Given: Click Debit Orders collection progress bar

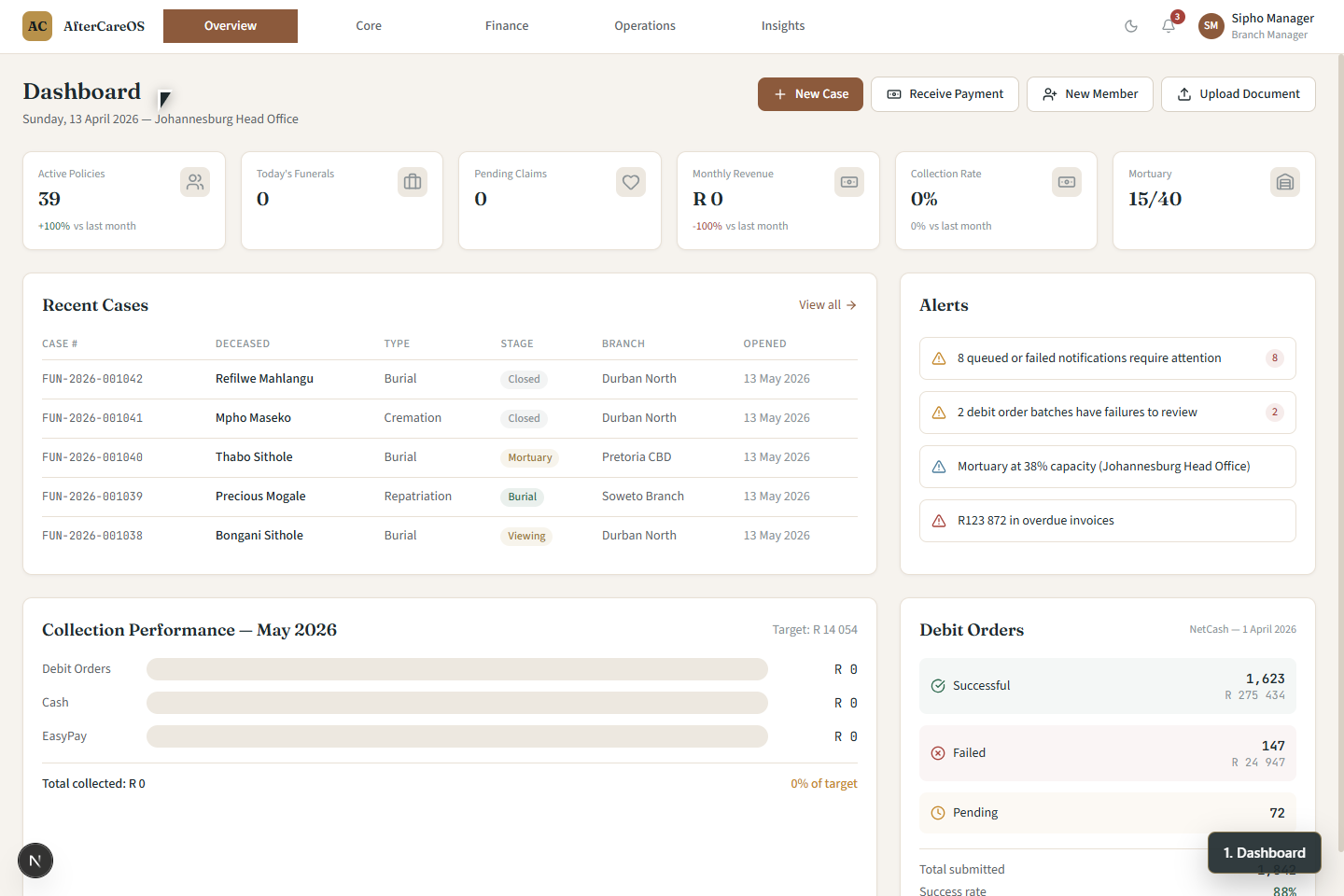Looking at the screenshot, I should pos(457,669).
